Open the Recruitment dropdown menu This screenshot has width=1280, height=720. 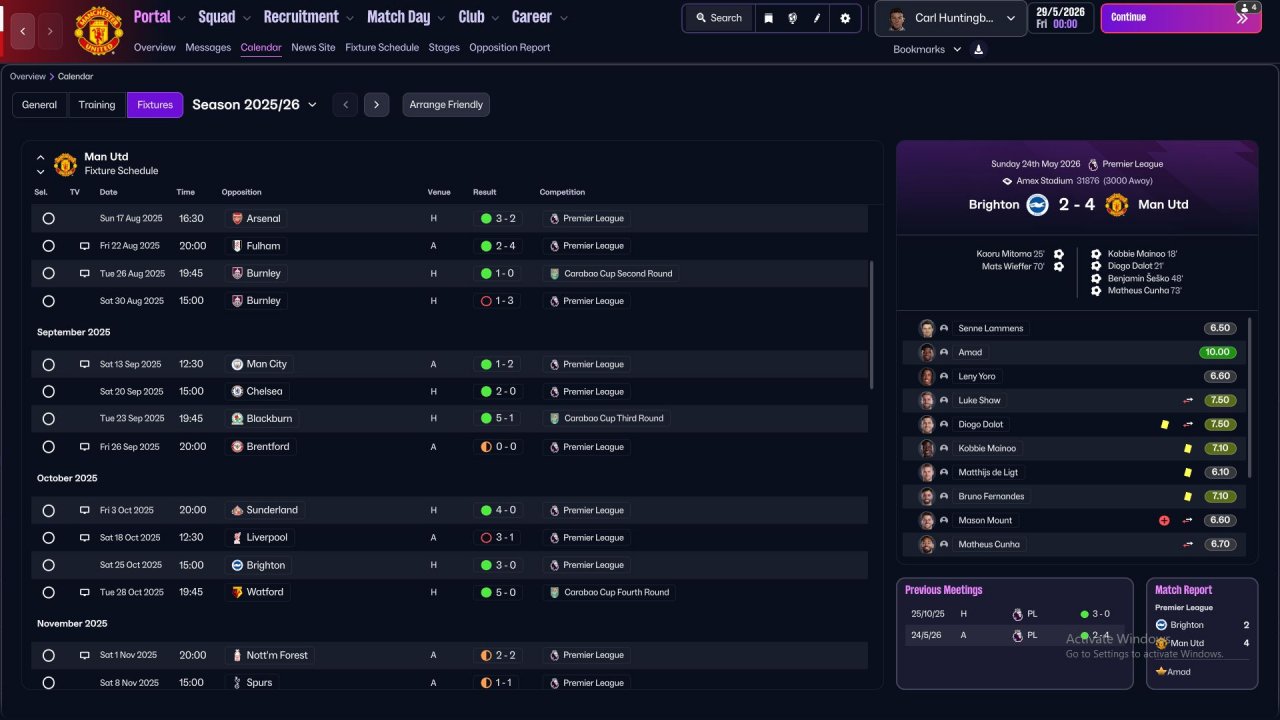309,17
